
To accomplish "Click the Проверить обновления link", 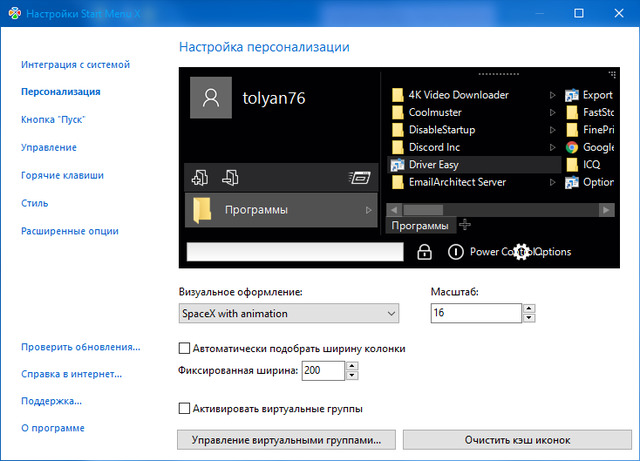I will point(81,347).
